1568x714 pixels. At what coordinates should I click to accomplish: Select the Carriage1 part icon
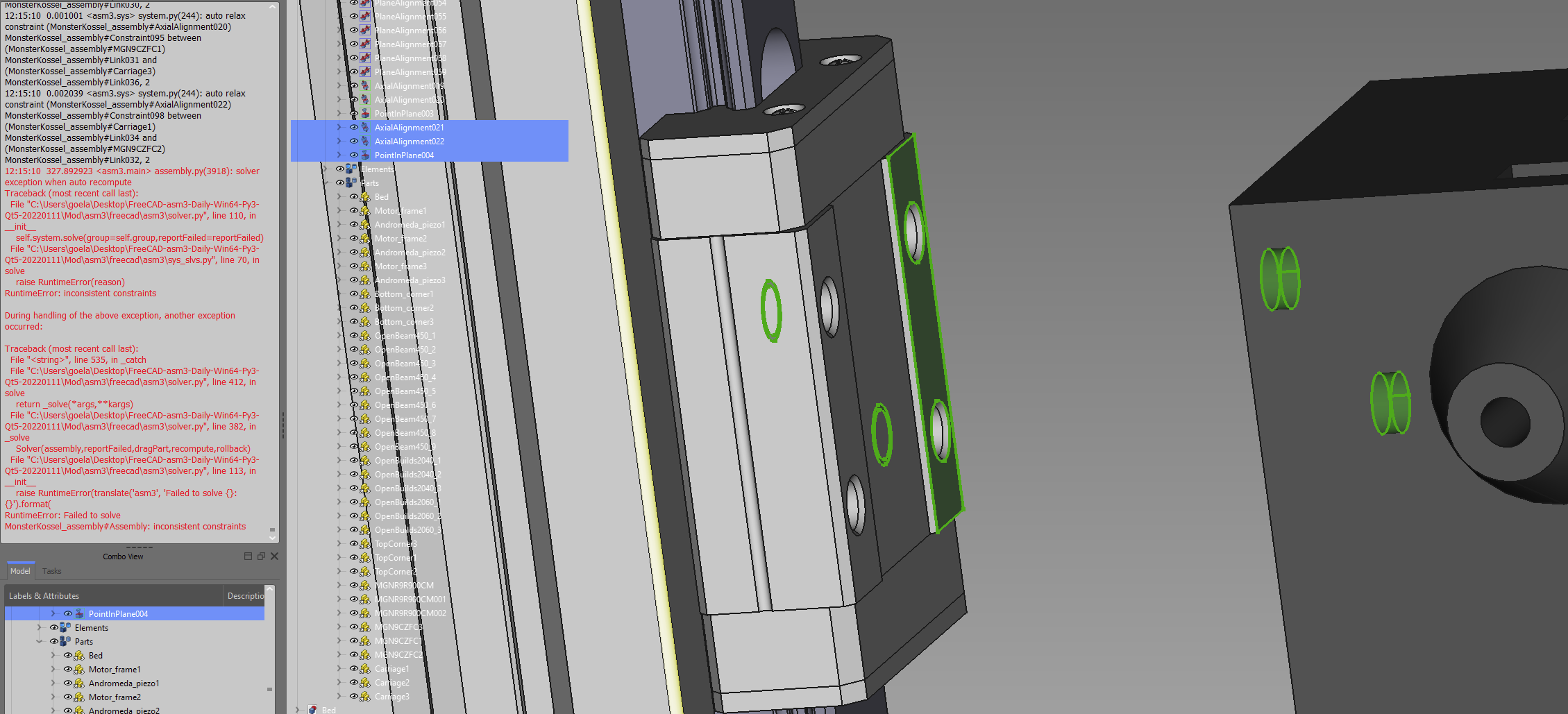[x=364, y=668]
